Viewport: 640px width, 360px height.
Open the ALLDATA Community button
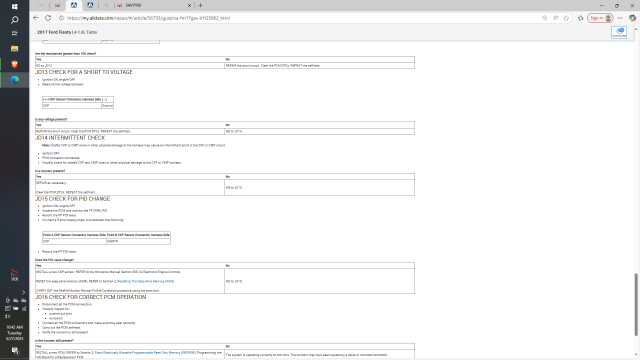(619, 32)
